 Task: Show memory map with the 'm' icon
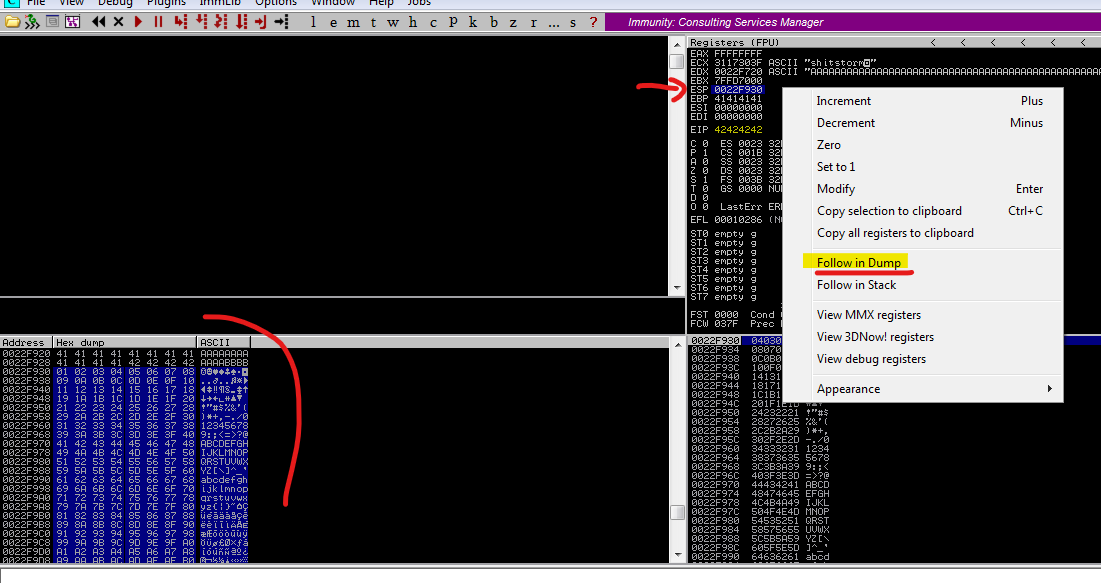[353, 22]
